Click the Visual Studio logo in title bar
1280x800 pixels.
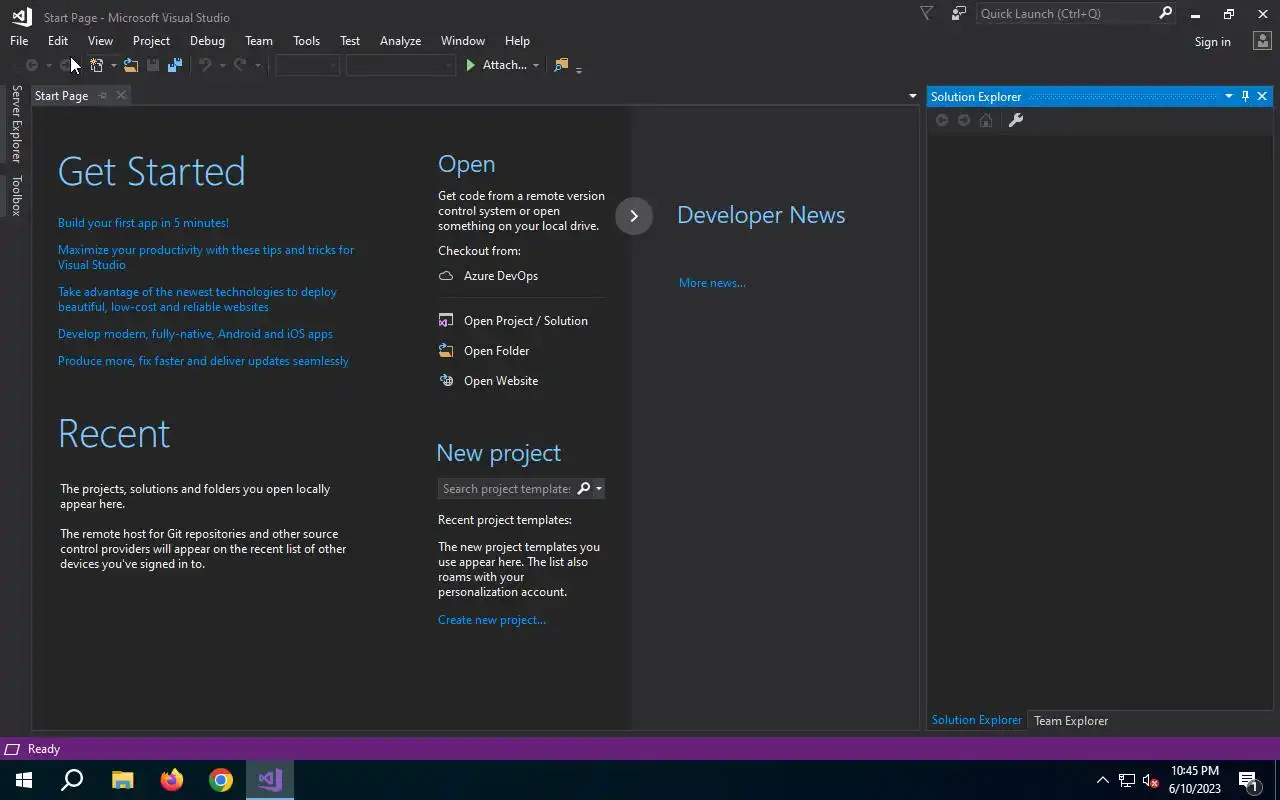click(x=21, y=16)
